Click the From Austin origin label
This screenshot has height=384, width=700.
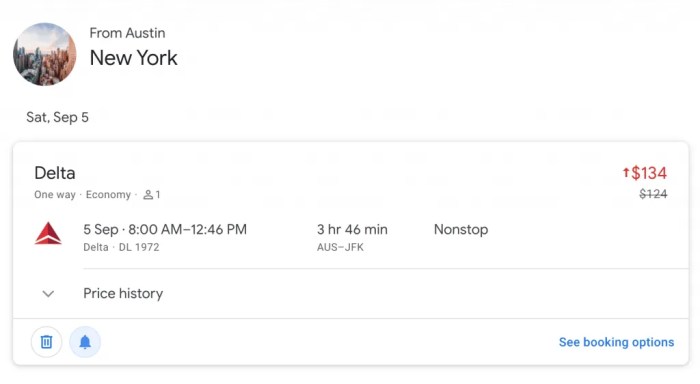point(127,33)
